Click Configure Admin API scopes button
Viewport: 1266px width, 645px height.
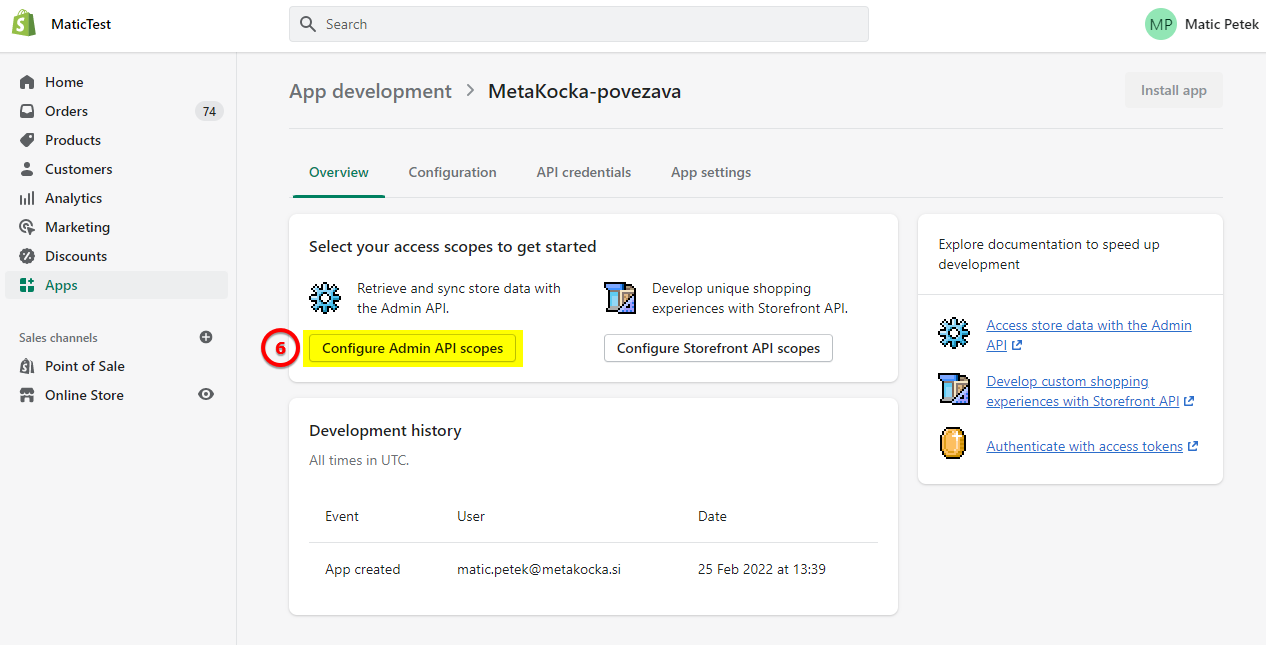click(x=412, y=348)
